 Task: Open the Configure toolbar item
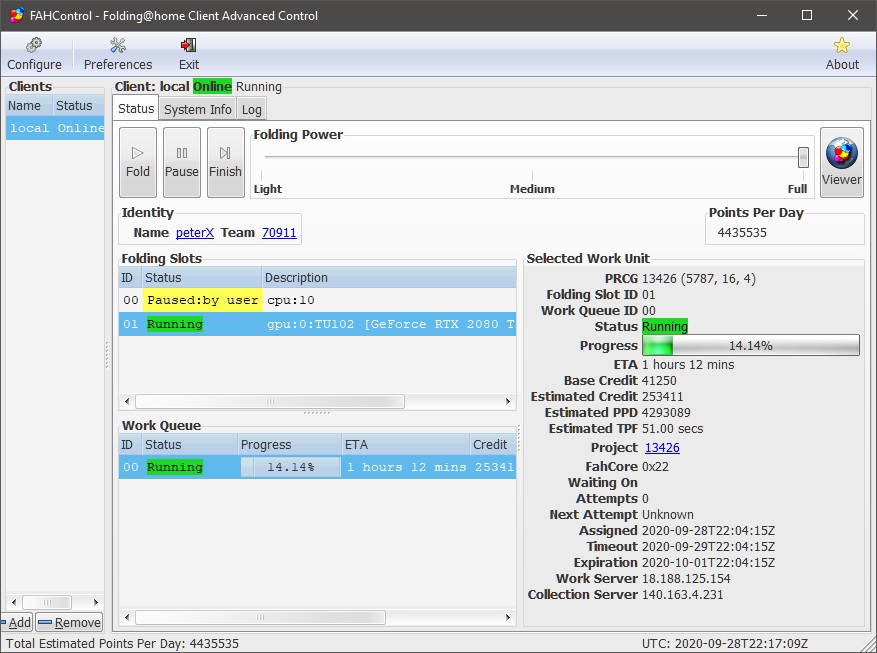pos(34,54)
